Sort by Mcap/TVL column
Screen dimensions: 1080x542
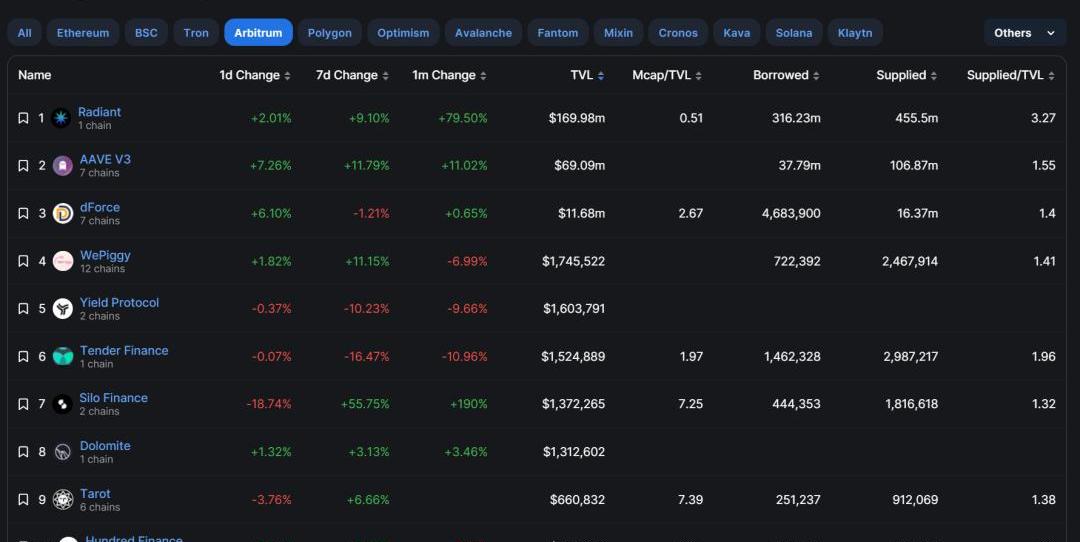667,75
